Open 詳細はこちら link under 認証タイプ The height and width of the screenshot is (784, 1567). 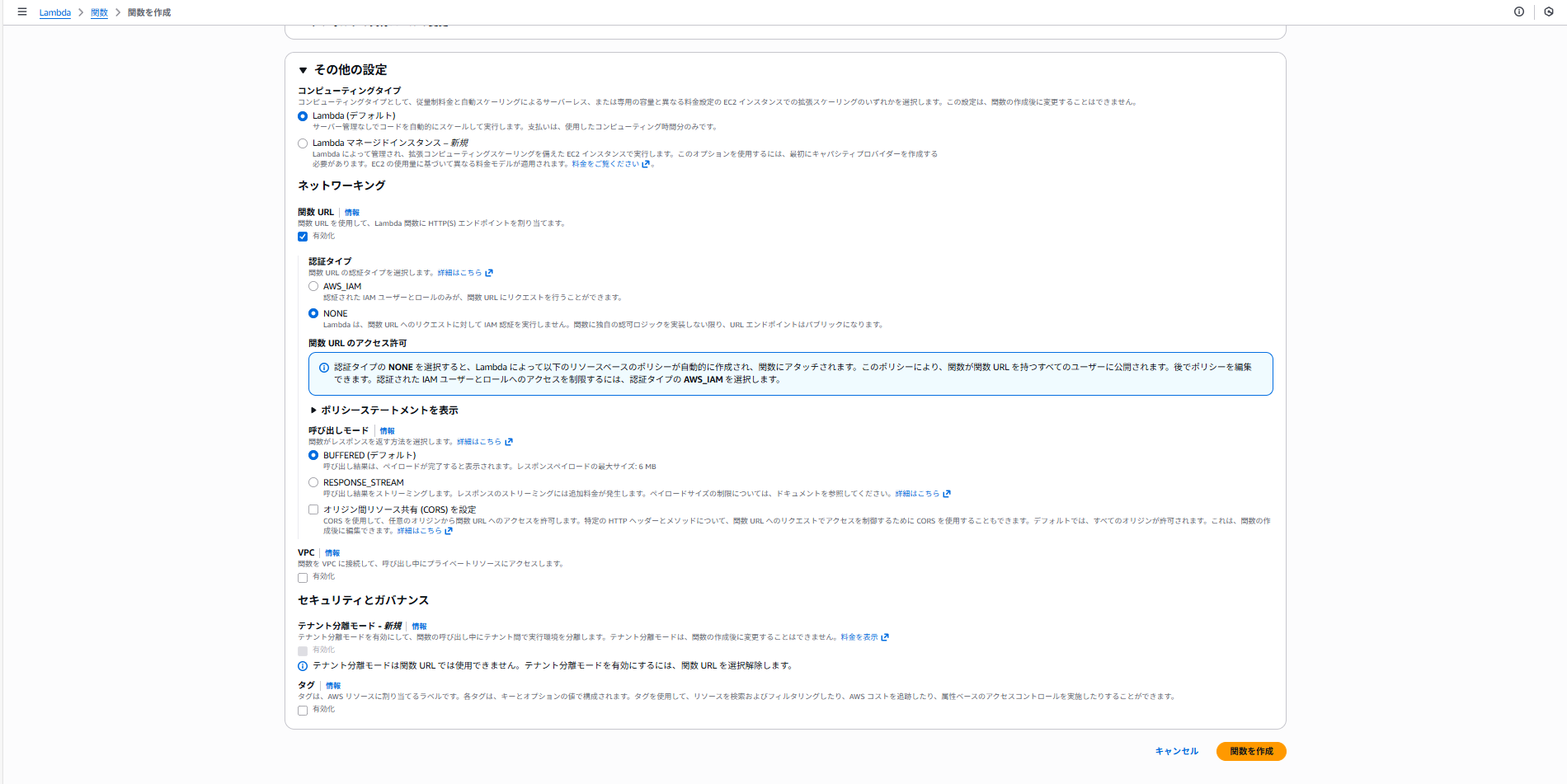point(464,273)
